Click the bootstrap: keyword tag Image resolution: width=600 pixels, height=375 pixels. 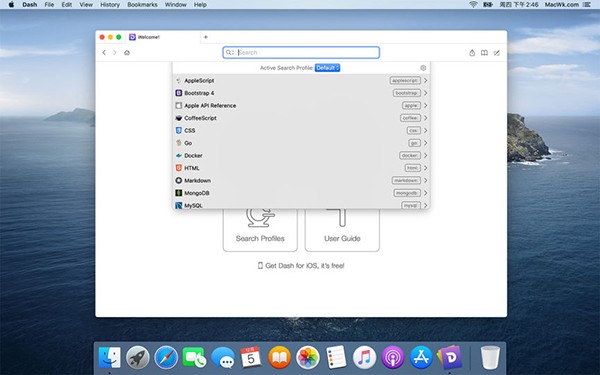(x=407, y=93)
